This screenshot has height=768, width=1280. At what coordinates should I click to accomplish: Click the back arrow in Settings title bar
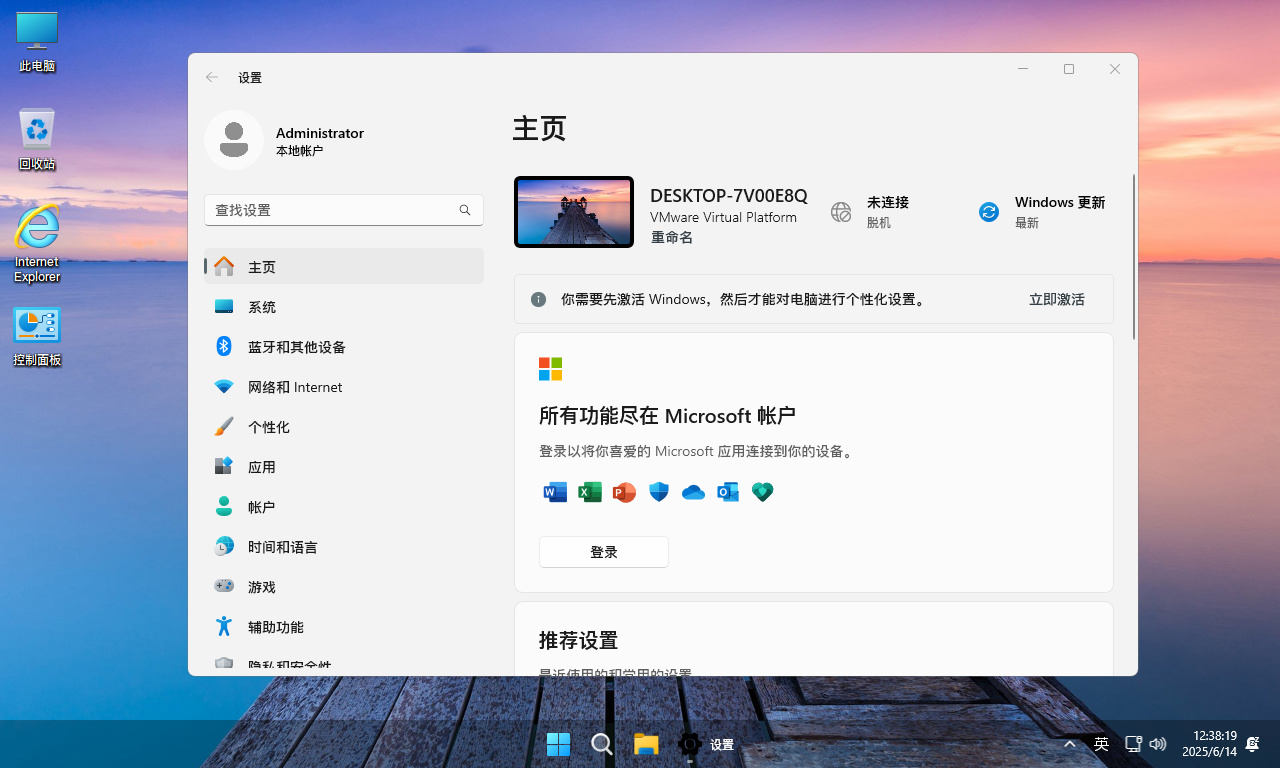pyautogui.click(x=212, y=77)
